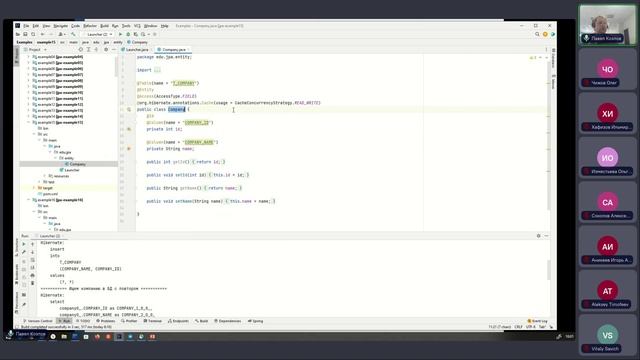Open the Build menu
640x360 pixels.
click(x=104, y=26)
